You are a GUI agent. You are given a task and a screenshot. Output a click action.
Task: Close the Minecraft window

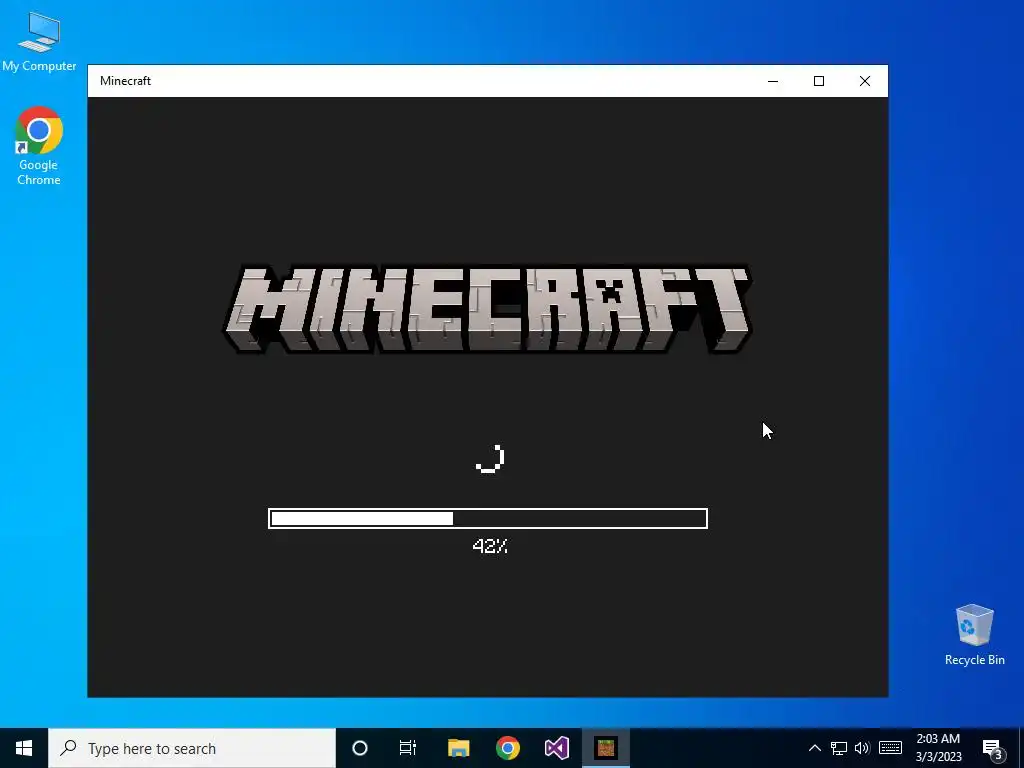[865, 81]
